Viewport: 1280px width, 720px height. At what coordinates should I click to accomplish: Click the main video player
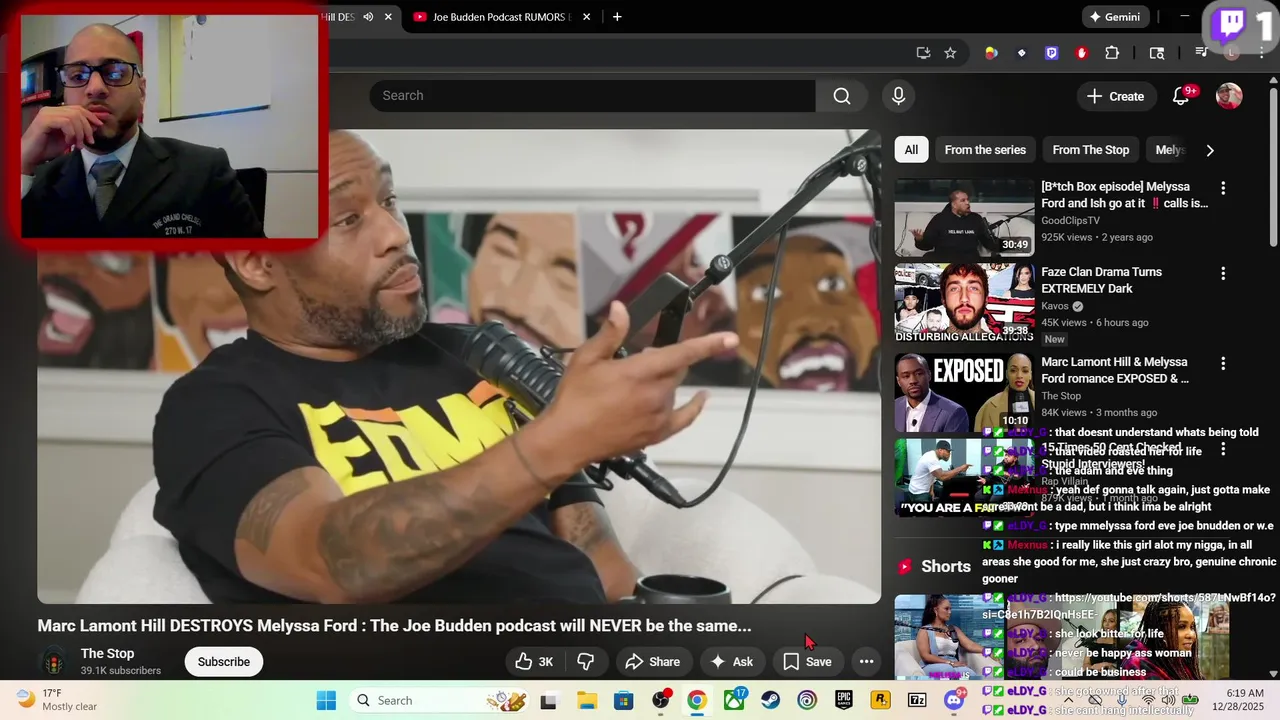click(x=459, y=366)
